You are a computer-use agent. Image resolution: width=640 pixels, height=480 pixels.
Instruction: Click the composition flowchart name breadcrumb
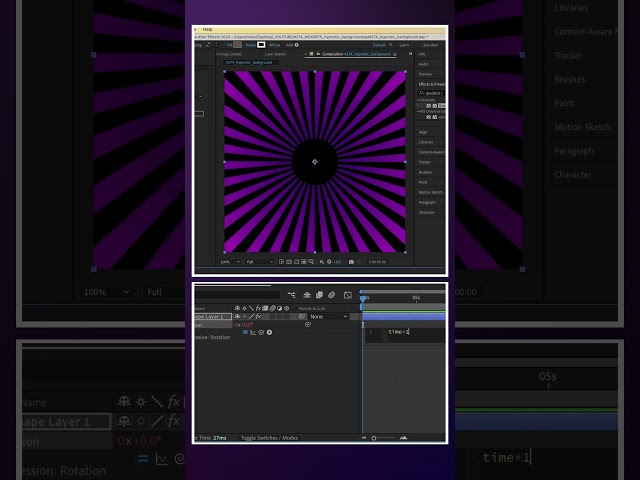click(x=249, y=62)
